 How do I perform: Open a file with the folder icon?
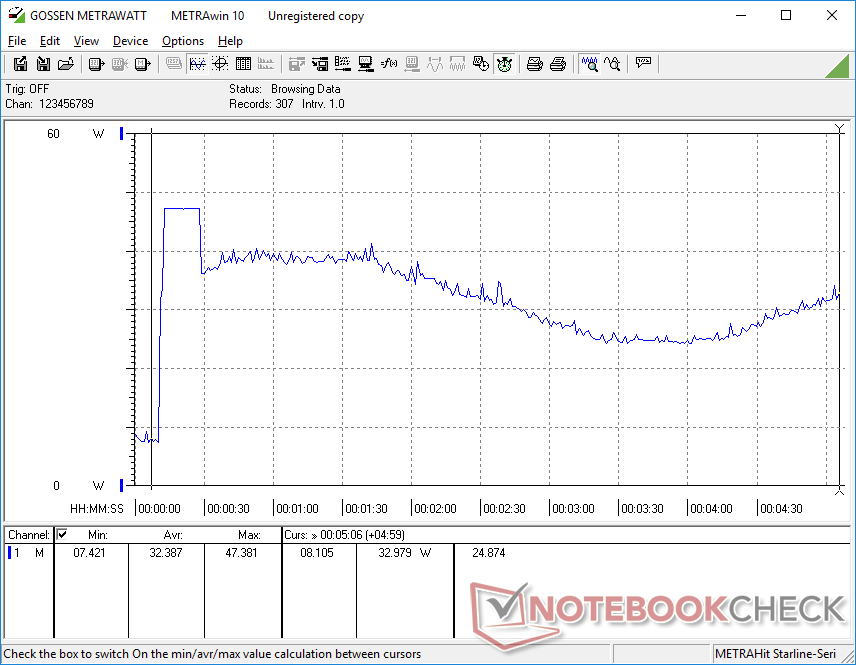(66, 64)
